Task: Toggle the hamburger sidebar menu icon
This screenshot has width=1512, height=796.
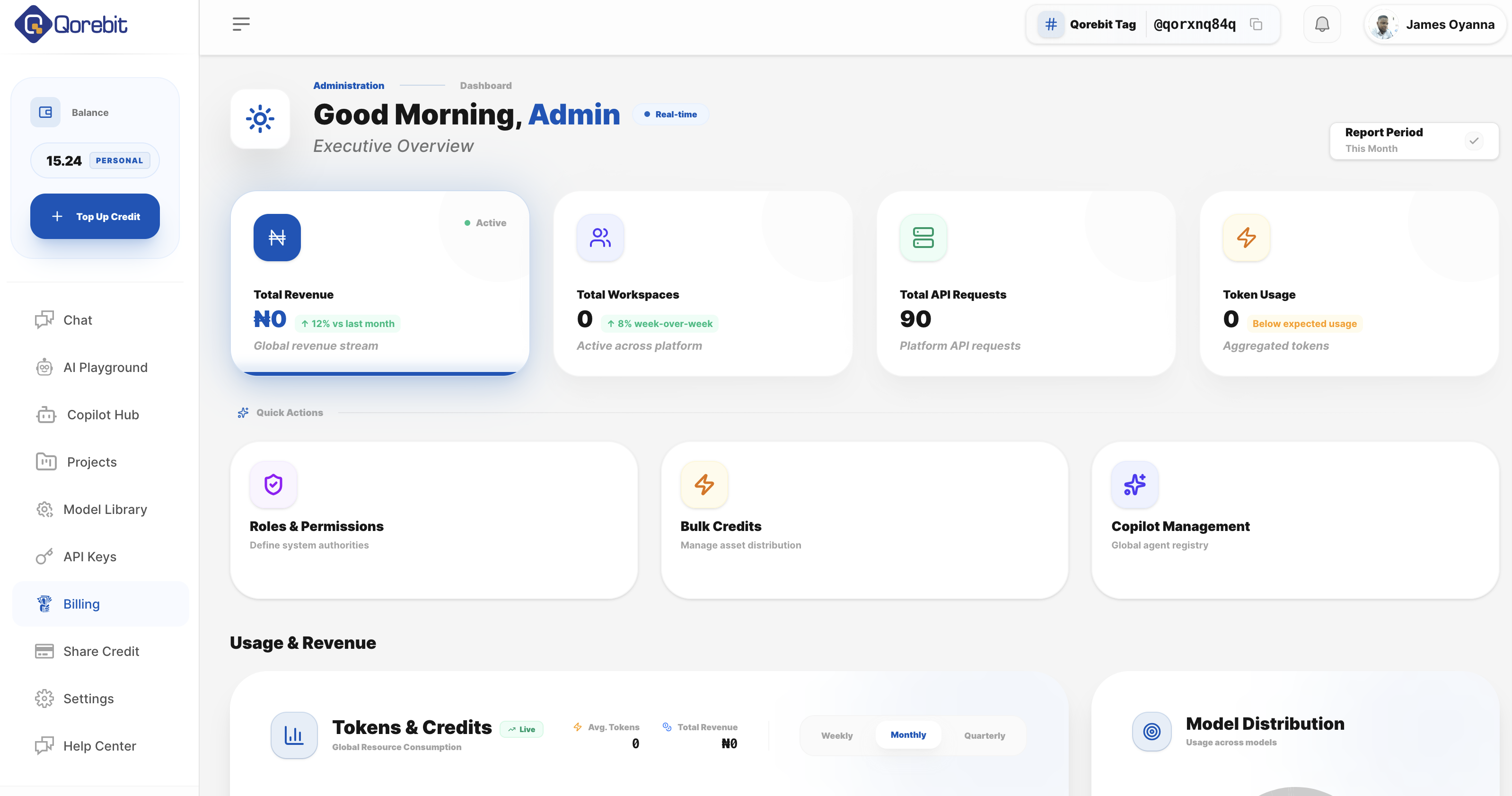Action: 241,24
